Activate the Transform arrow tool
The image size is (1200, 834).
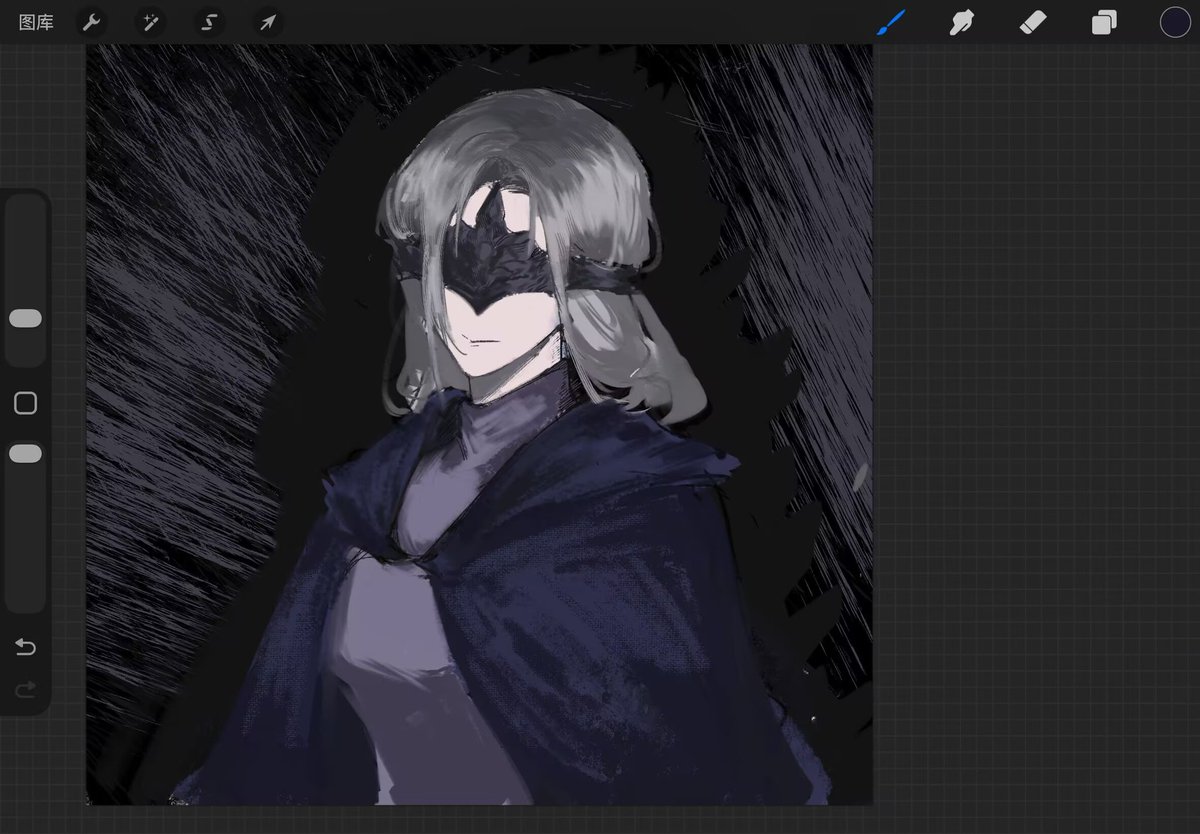pos(267,22)
